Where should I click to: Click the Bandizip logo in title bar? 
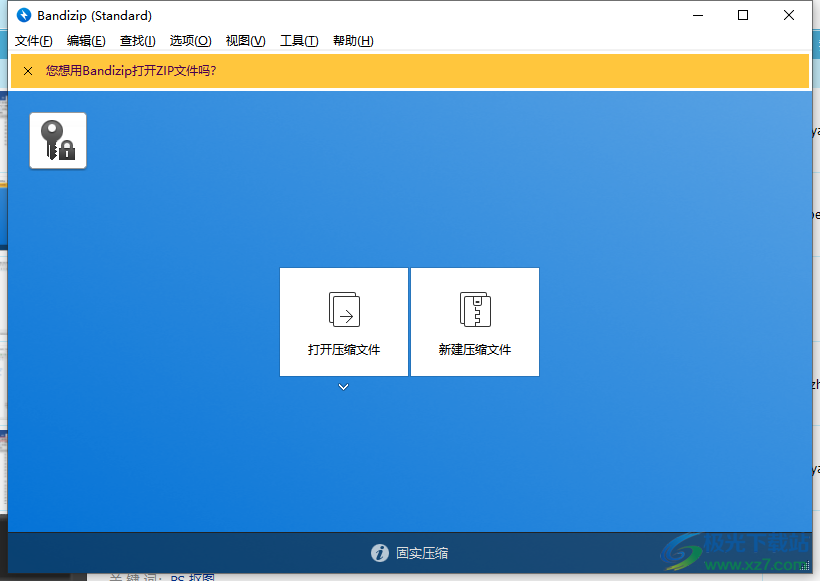click(24, 15)
